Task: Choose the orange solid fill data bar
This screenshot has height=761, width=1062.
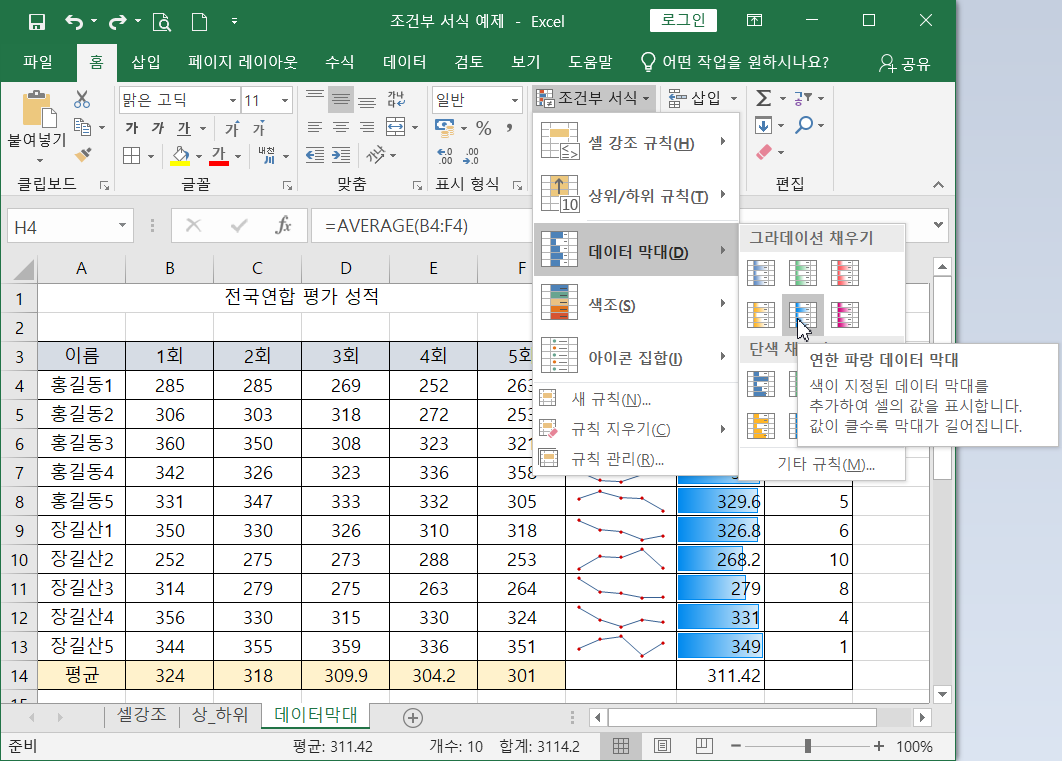Action: tap(761, 426)
